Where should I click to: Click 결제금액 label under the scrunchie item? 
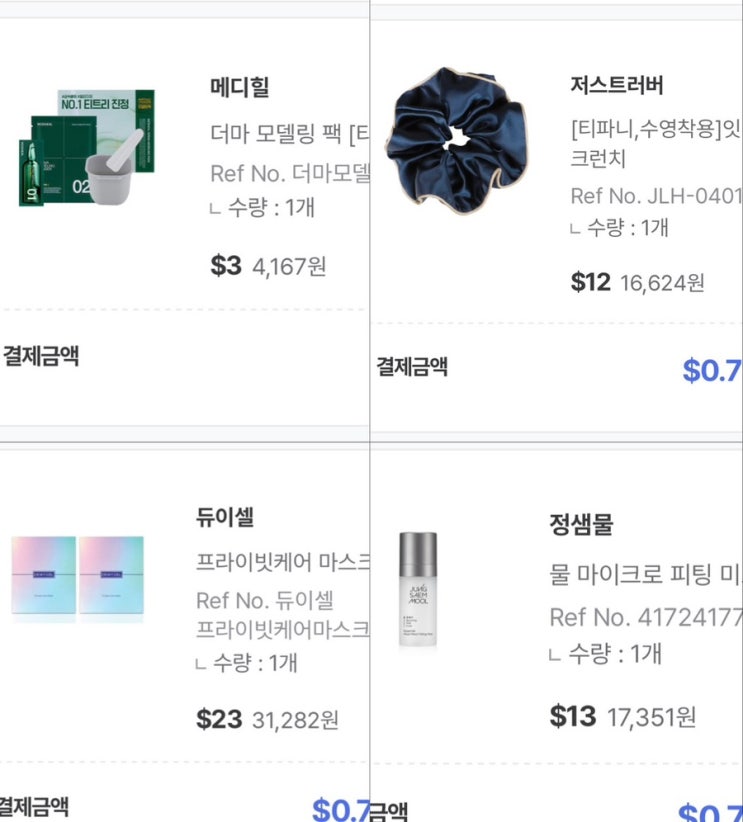pos(412,367)
